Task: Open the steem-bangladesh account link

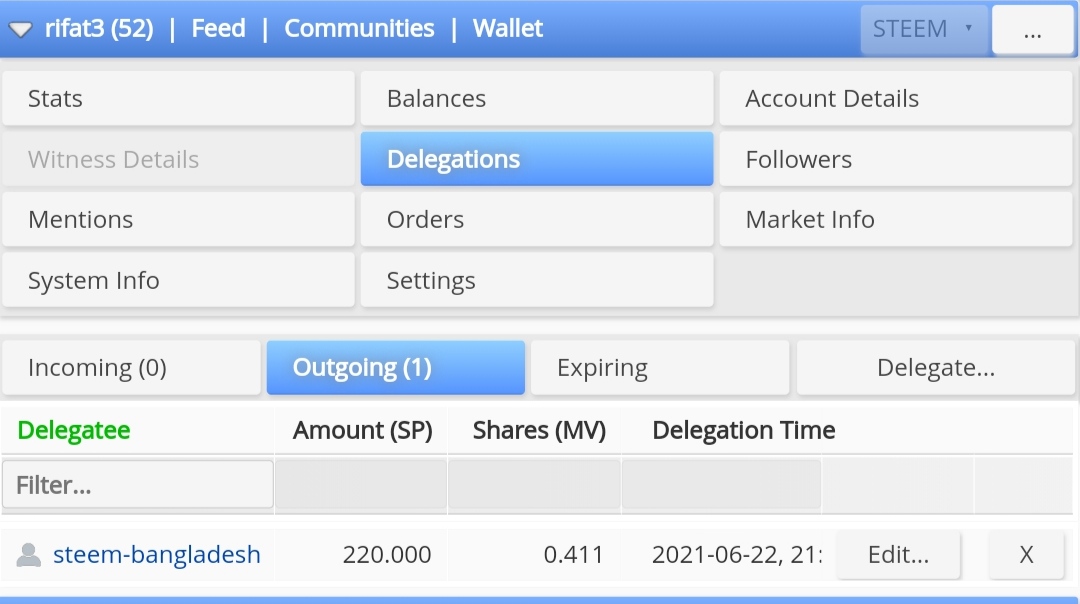Action: pyautogui.click(x=157, y=554)
